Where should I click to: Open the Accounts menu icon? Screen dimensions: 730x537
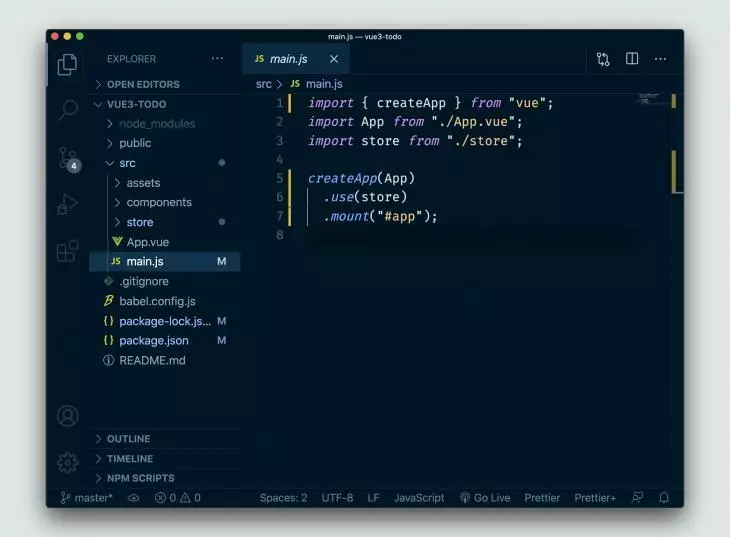coord(68,416)
